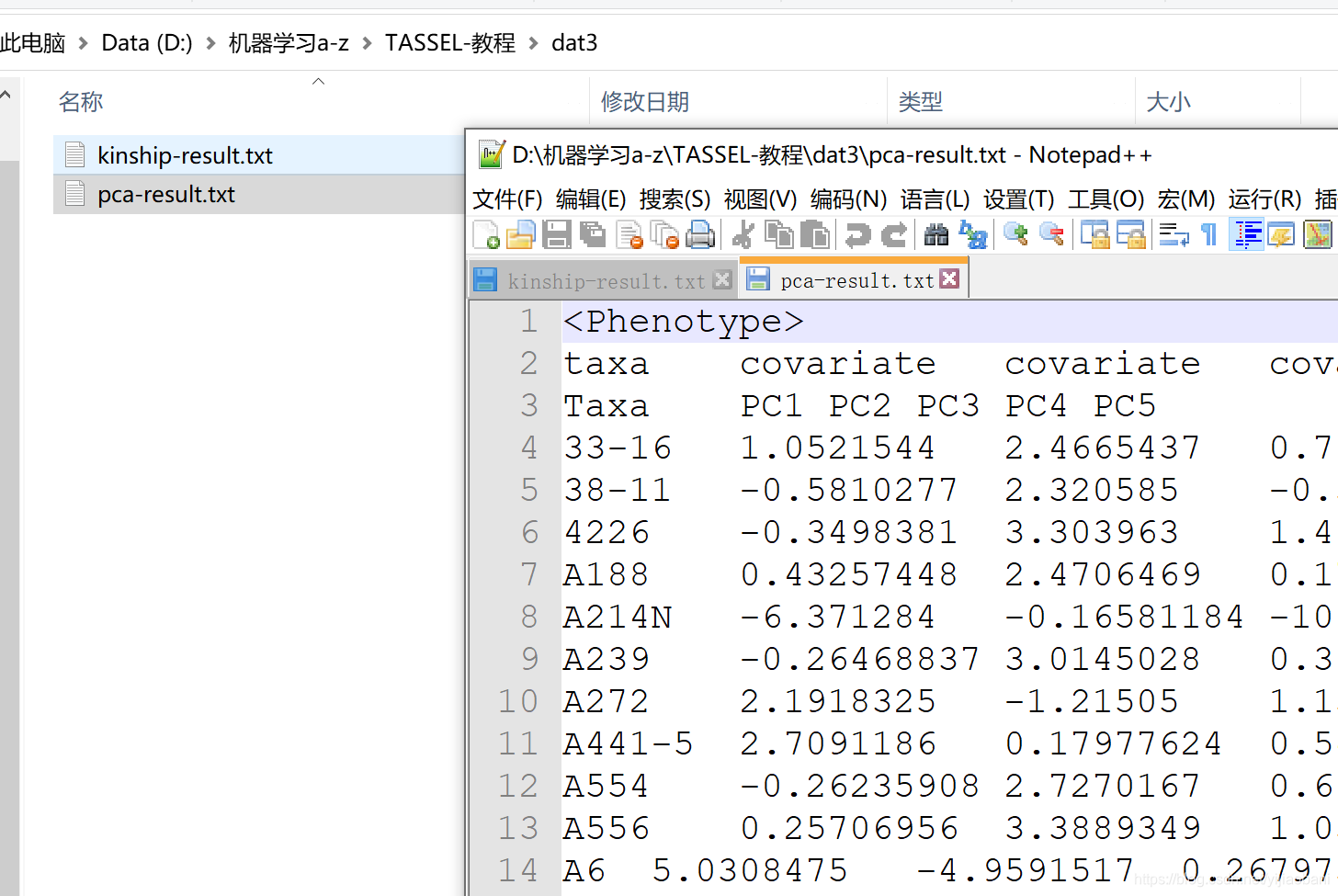Open the Find and Replace icon

972,234
